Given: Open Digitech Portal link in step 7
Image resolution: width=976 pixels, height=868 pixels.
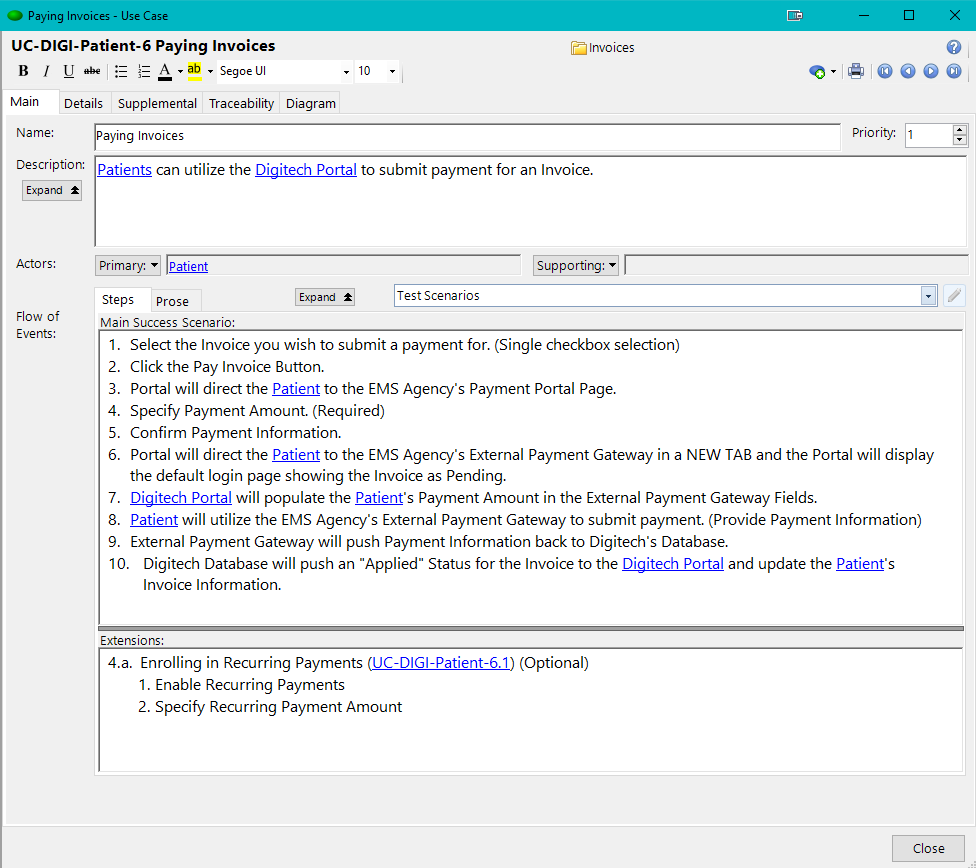Looking at the screenshot, I should pyautogui.click(x=181, y=498).
